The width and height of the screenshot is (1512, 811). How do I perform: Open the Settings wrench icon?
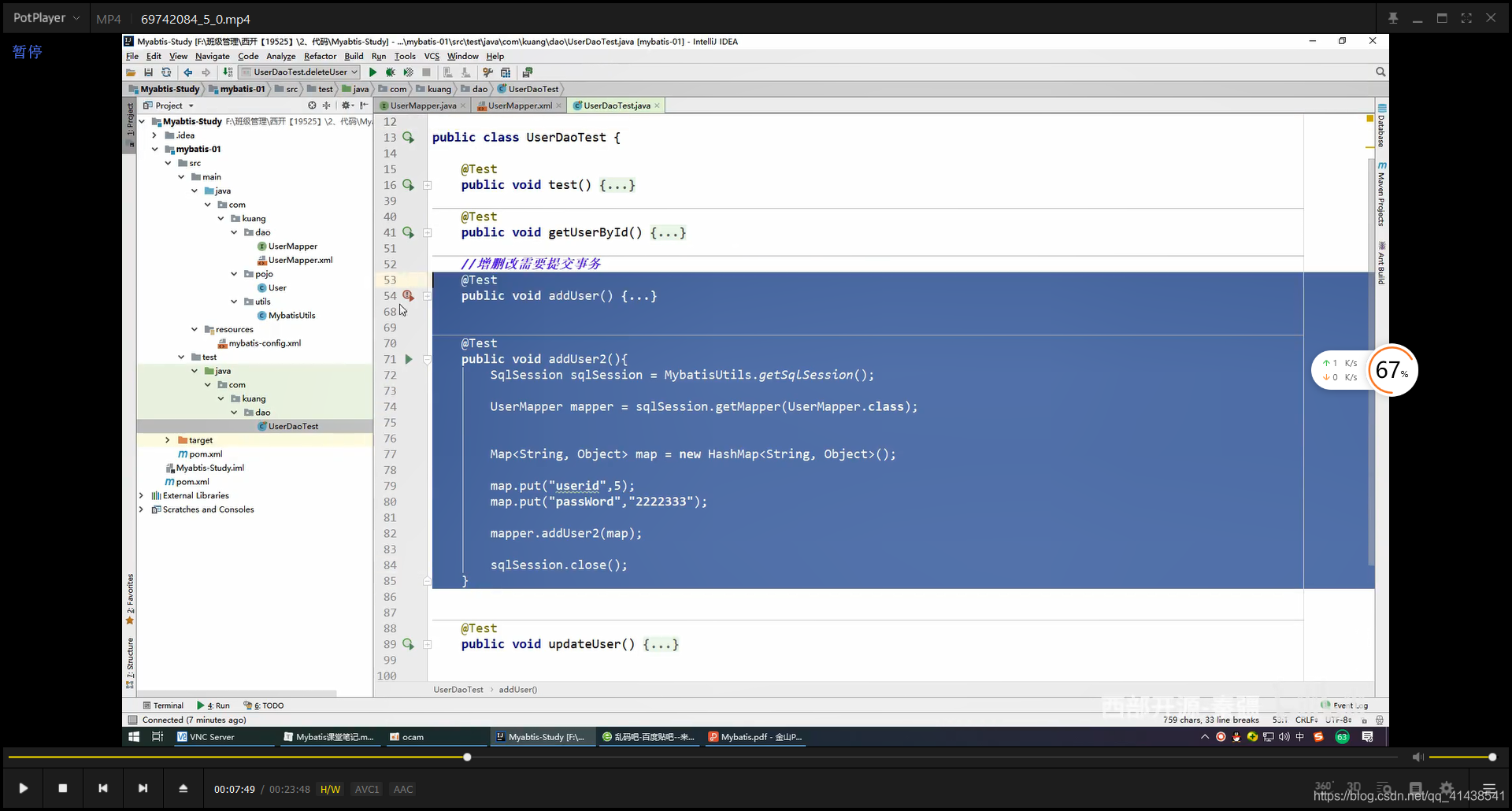pyautogui.click(x=487, y=72)
